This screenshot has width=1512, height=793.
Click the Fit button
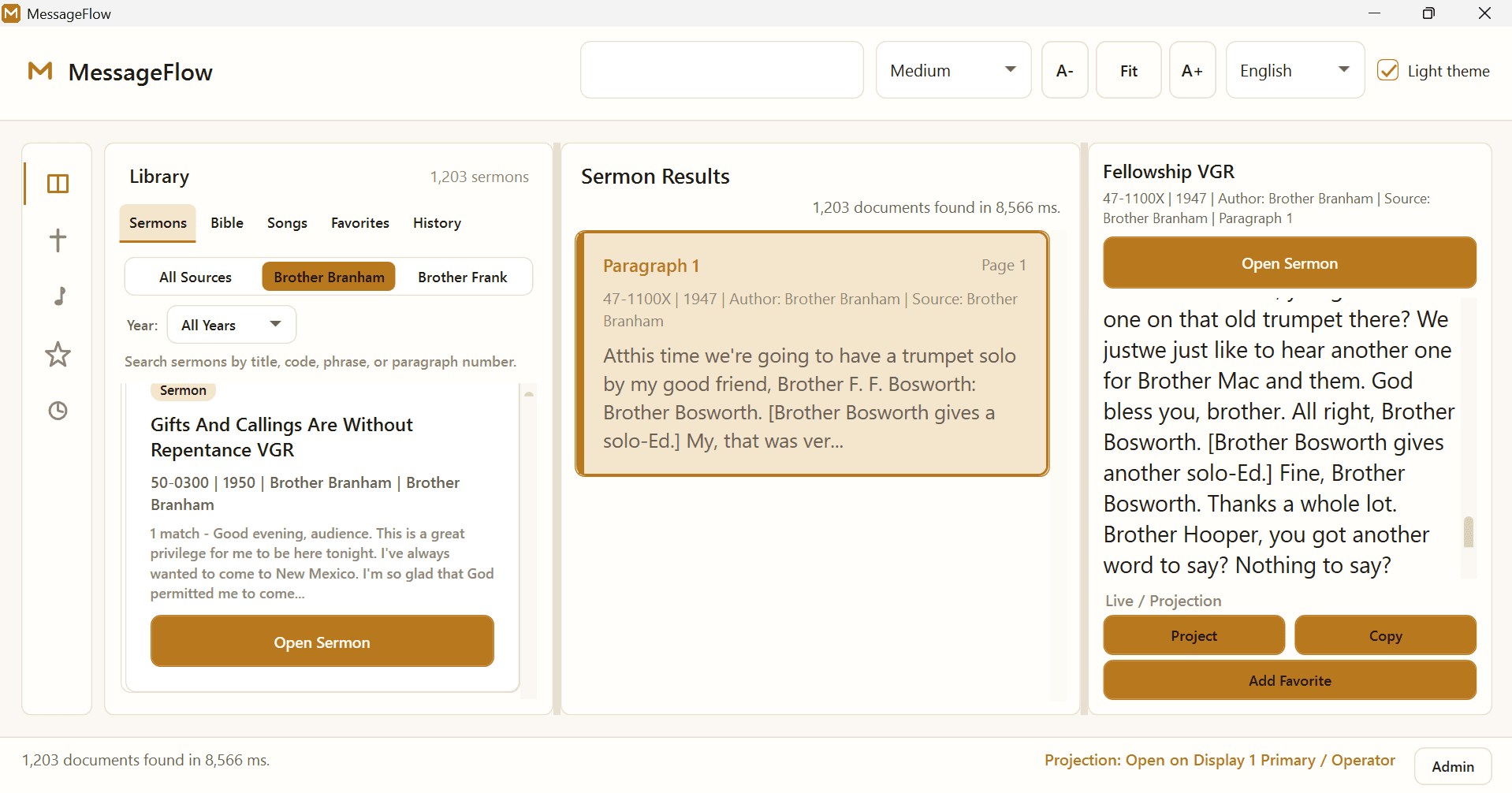(1129, 70)
